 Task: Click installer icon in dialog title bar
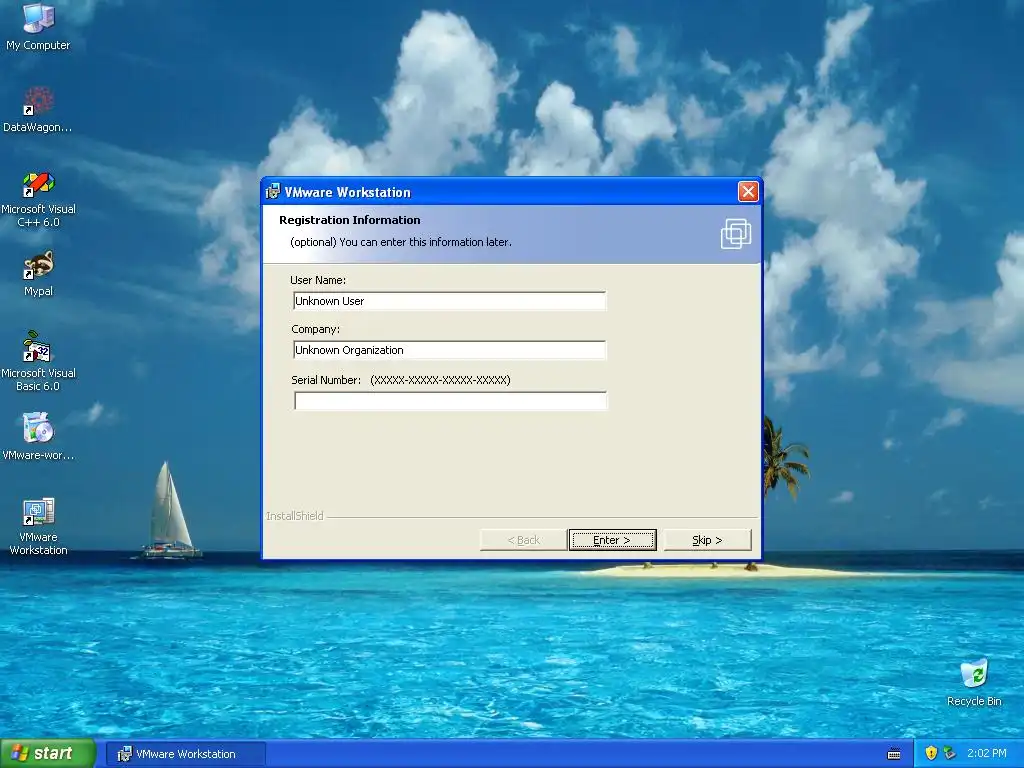(x=273, y=192)
